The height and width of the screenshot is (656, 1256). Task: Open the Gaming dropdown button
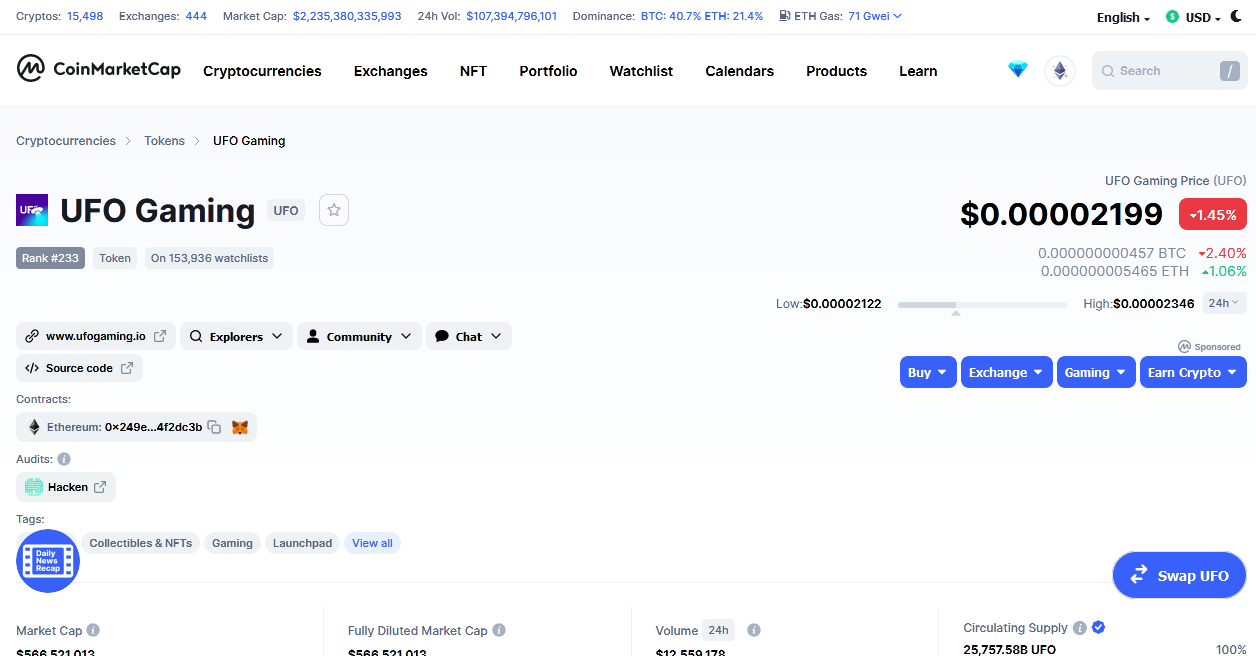tap(1096, 372)
